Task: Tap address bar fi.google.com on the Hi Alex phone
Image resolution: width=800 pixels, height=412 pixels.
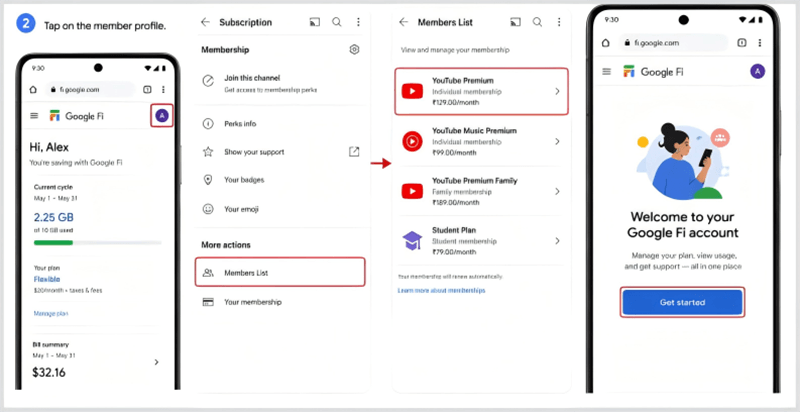Action: [90, 90]
